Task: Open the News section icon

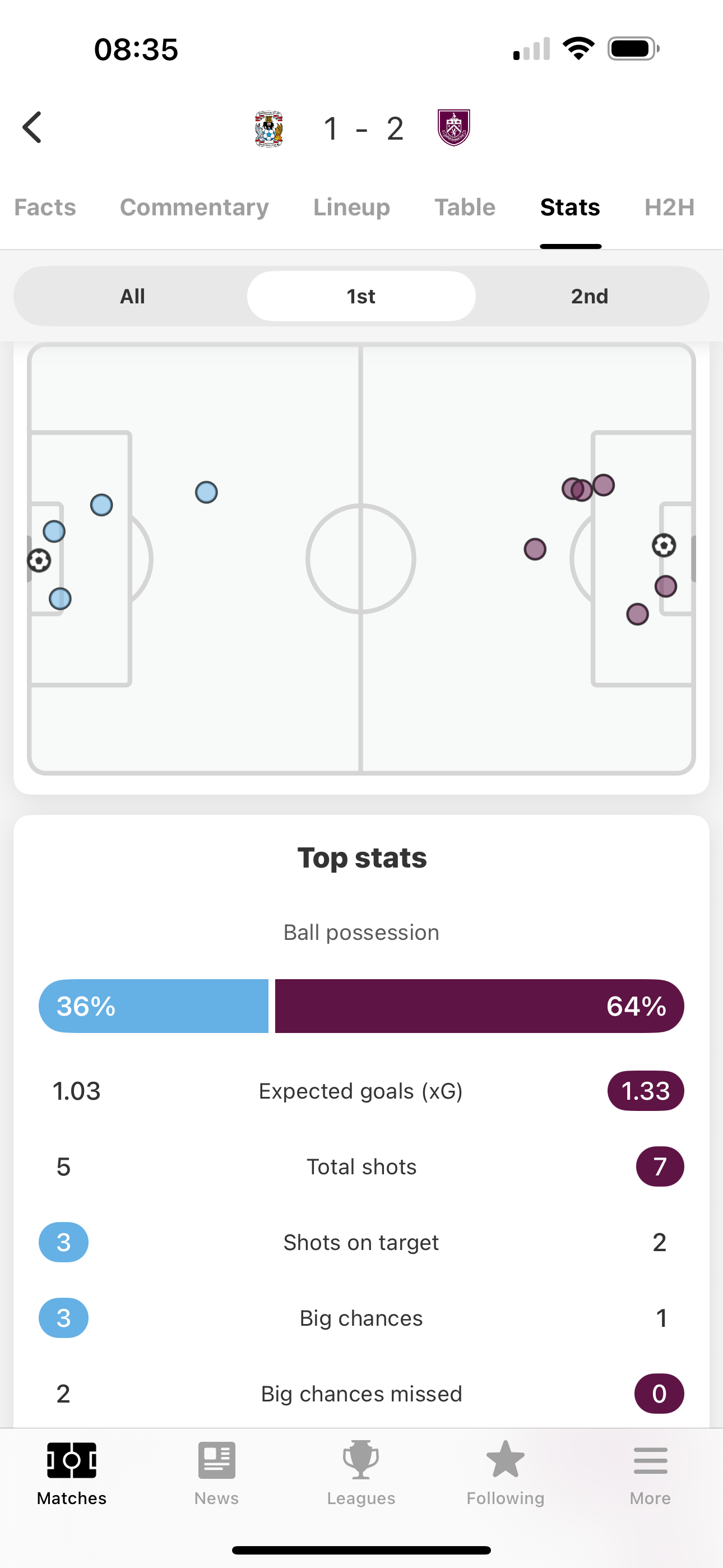Action: click(217, 1460)
